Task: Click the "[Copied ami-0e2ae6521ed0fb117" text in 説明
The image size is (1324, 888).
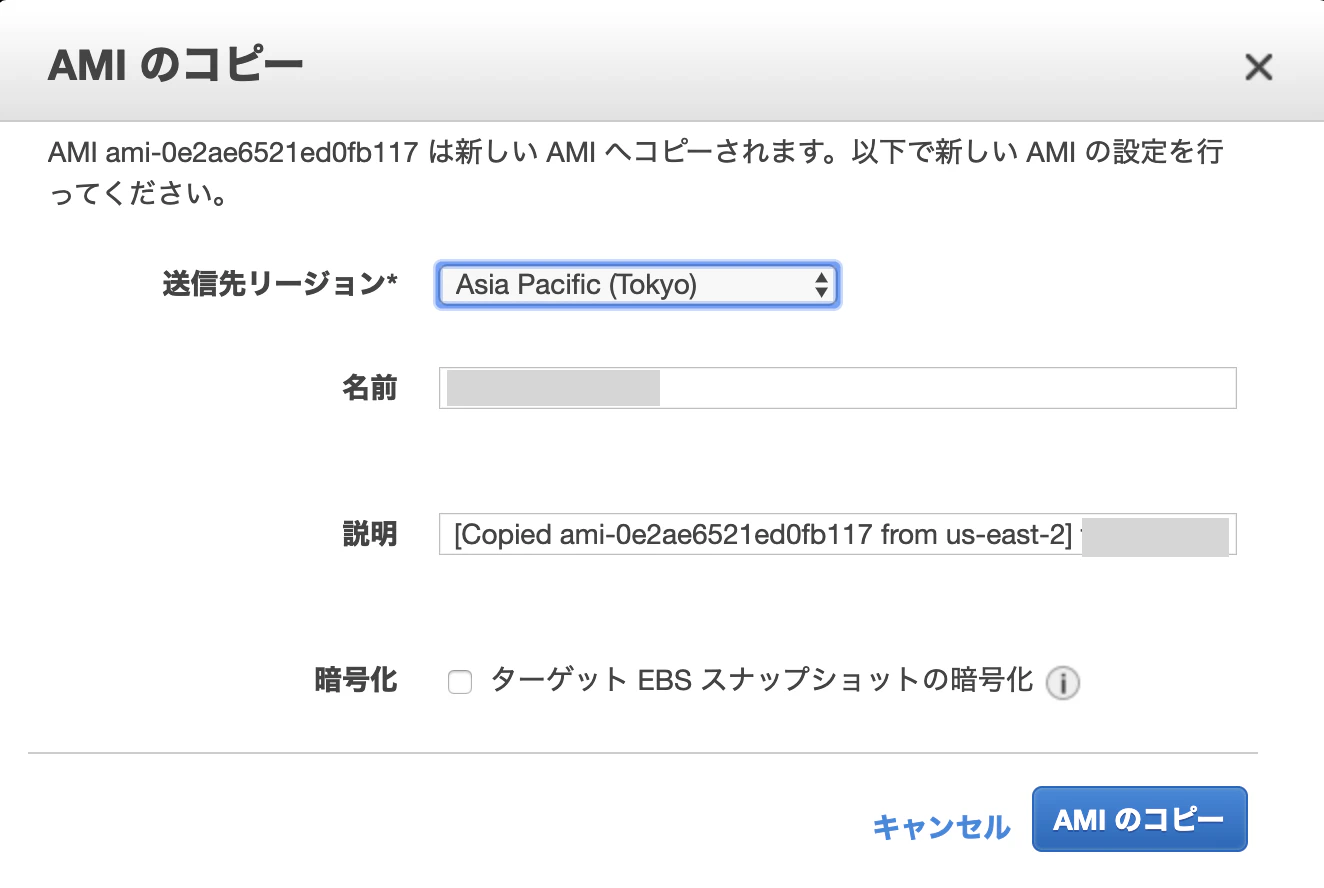Action: (663, 535)
